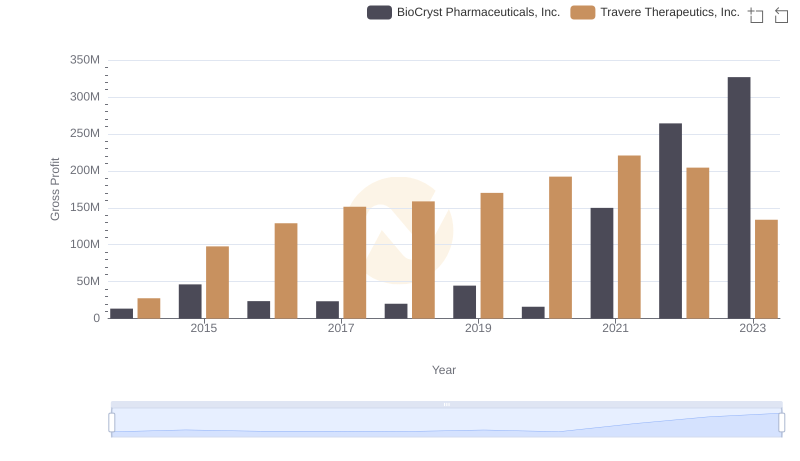Image resolution: width=800 pixels, height=461 pixels.
Task: Click the 2023 x-axis label
Action: point(753,328)
